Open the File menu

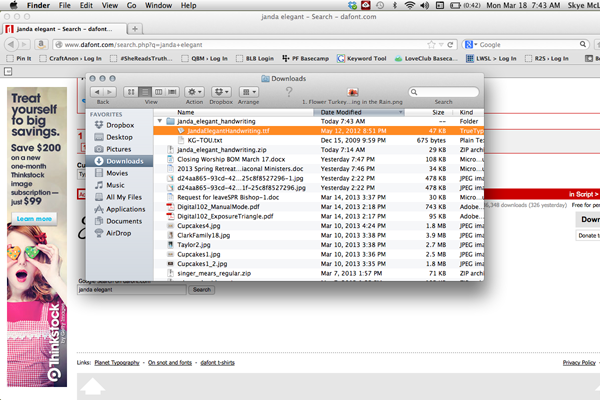coord(65,5)
